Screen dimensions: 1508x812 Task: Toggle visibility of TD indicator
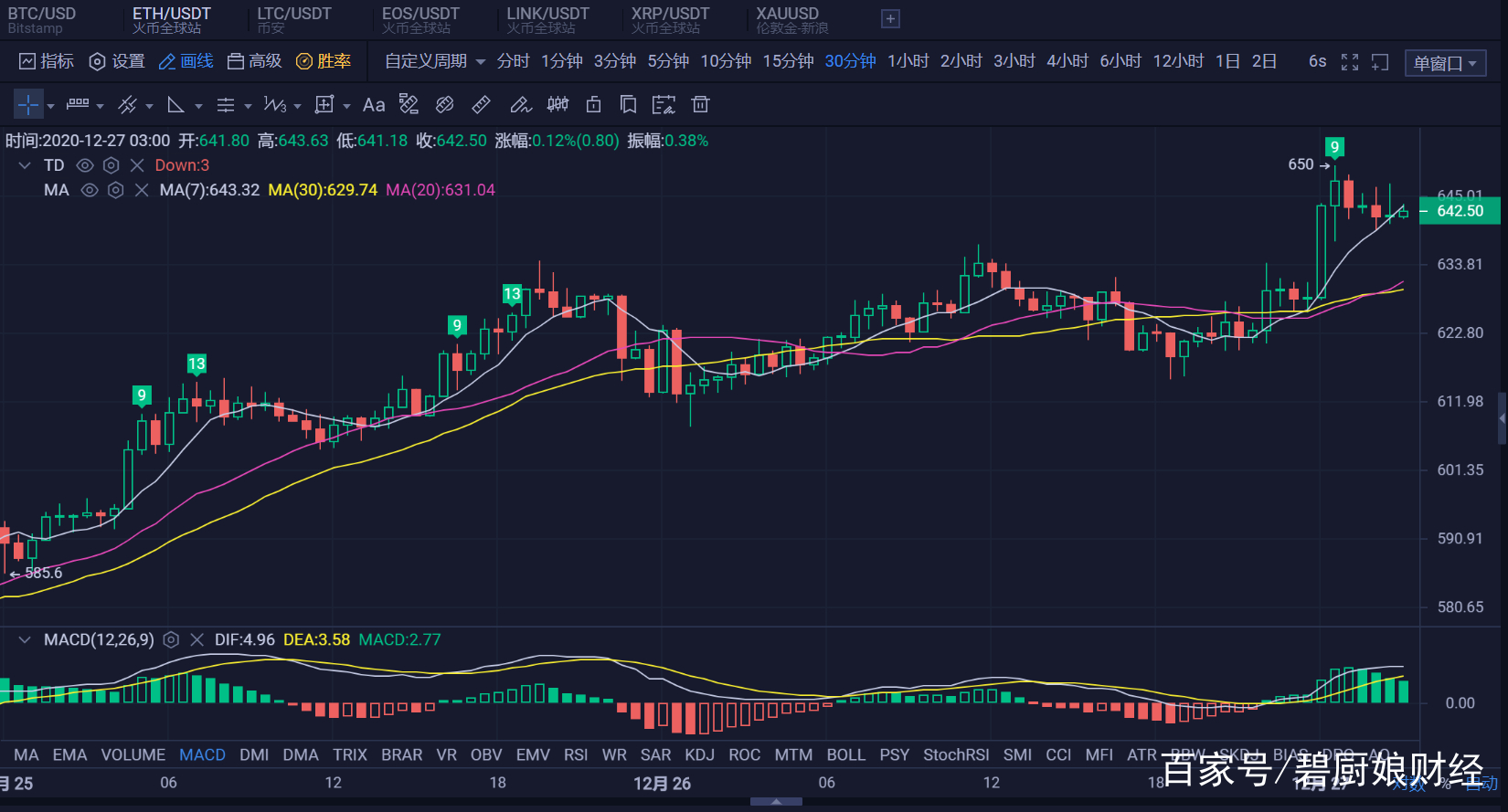pos(85,165)
